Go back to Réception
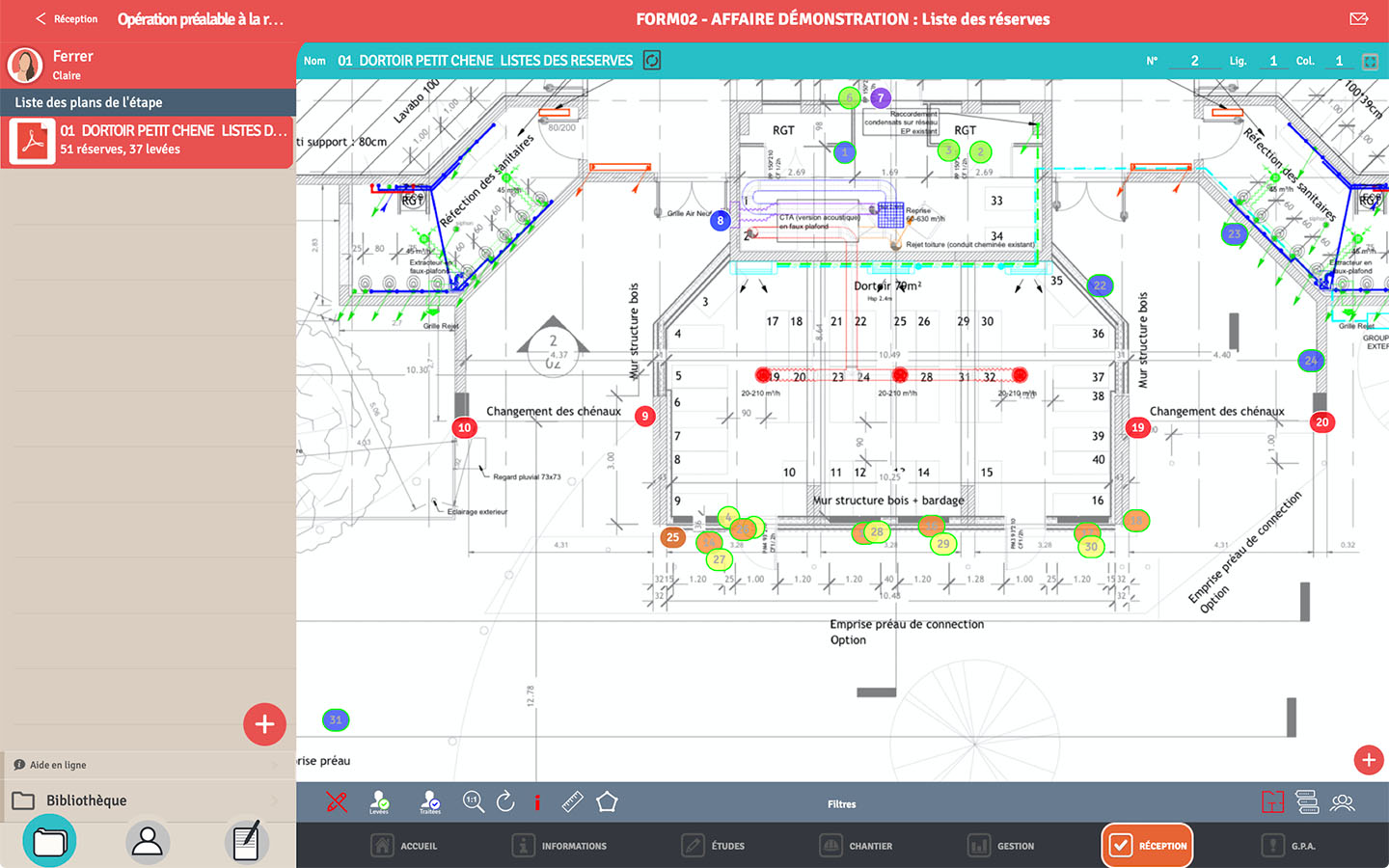 (x=67, y=19)
